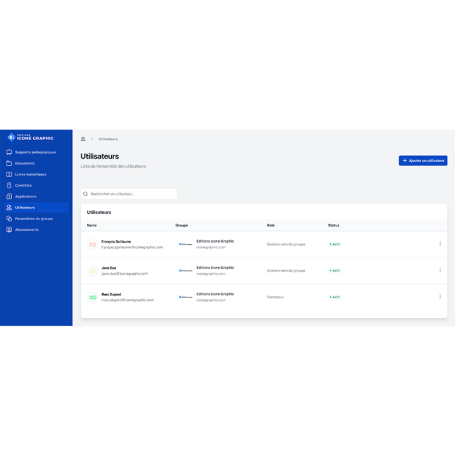Click the Status column header

(333, 226)
